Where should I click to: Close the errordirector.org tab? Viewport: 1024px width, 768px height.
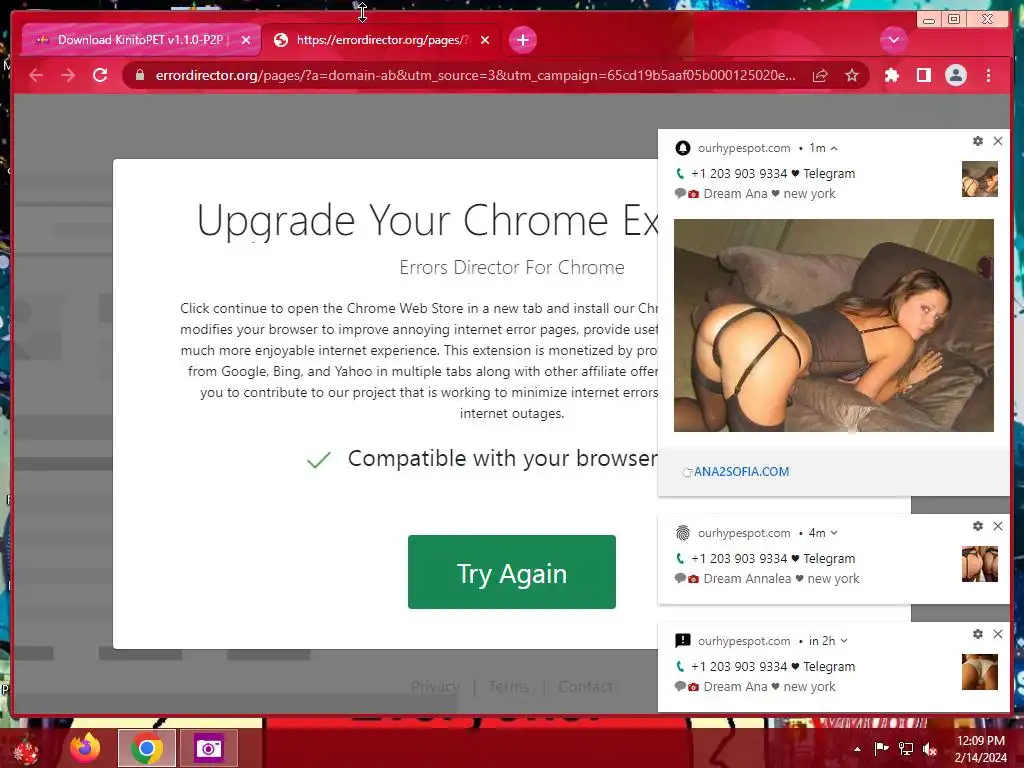click(x=485, y=40)
